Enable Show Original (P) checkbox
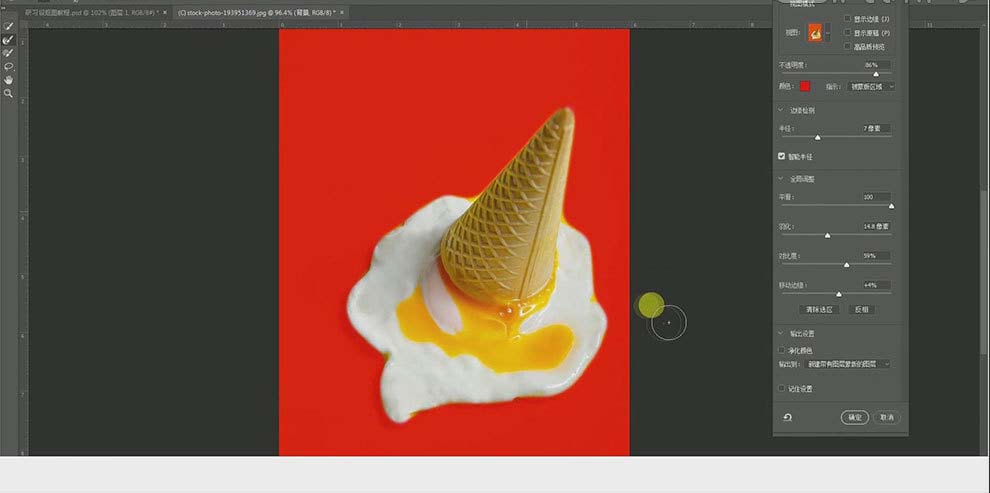Screen dimensions: 990x493 [x=849, y=33]
